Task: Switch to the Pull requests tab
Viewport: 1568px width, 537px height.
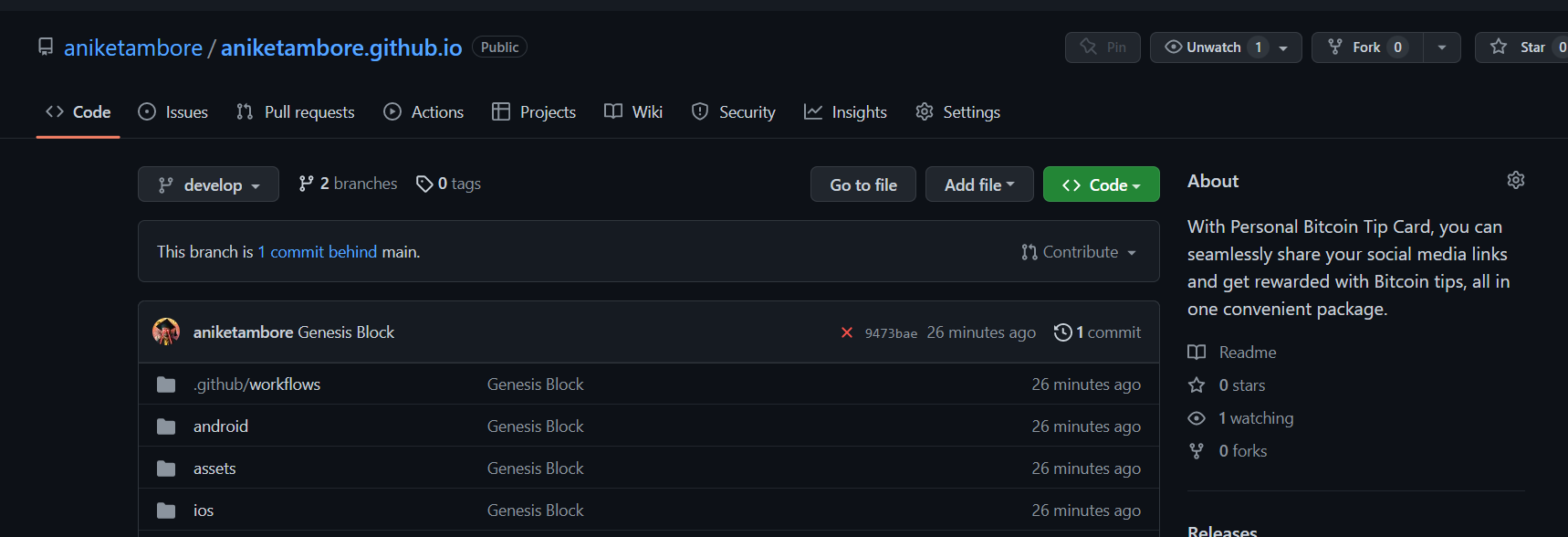Action: point(296,112)
